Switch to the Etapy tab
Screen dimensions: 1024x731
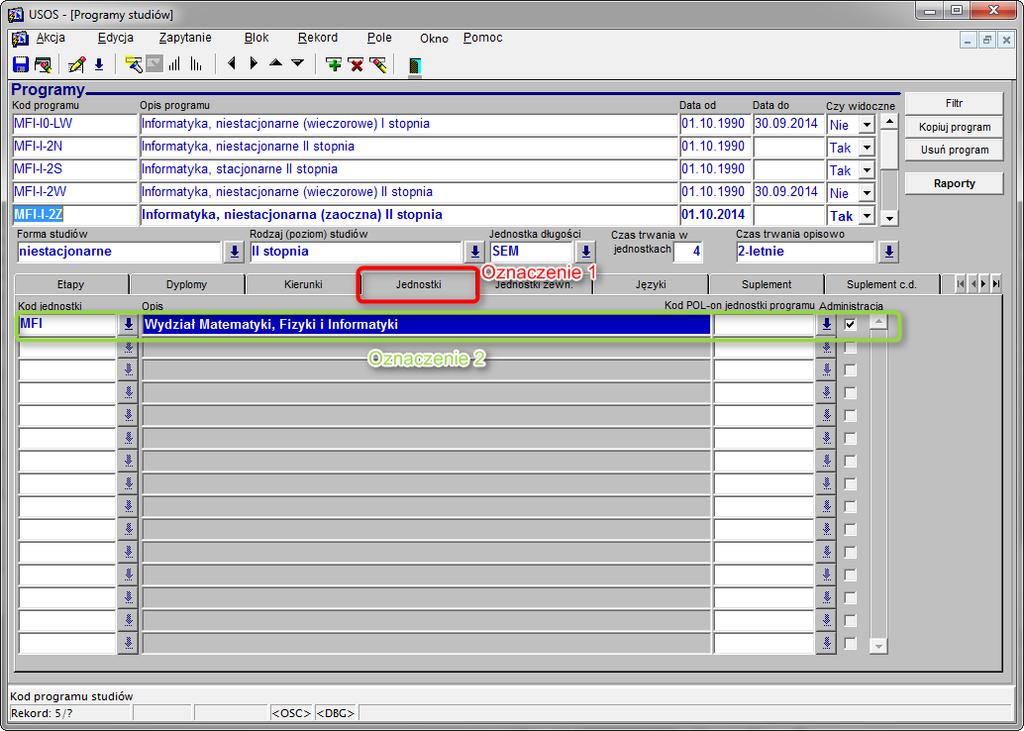(71, 285)
